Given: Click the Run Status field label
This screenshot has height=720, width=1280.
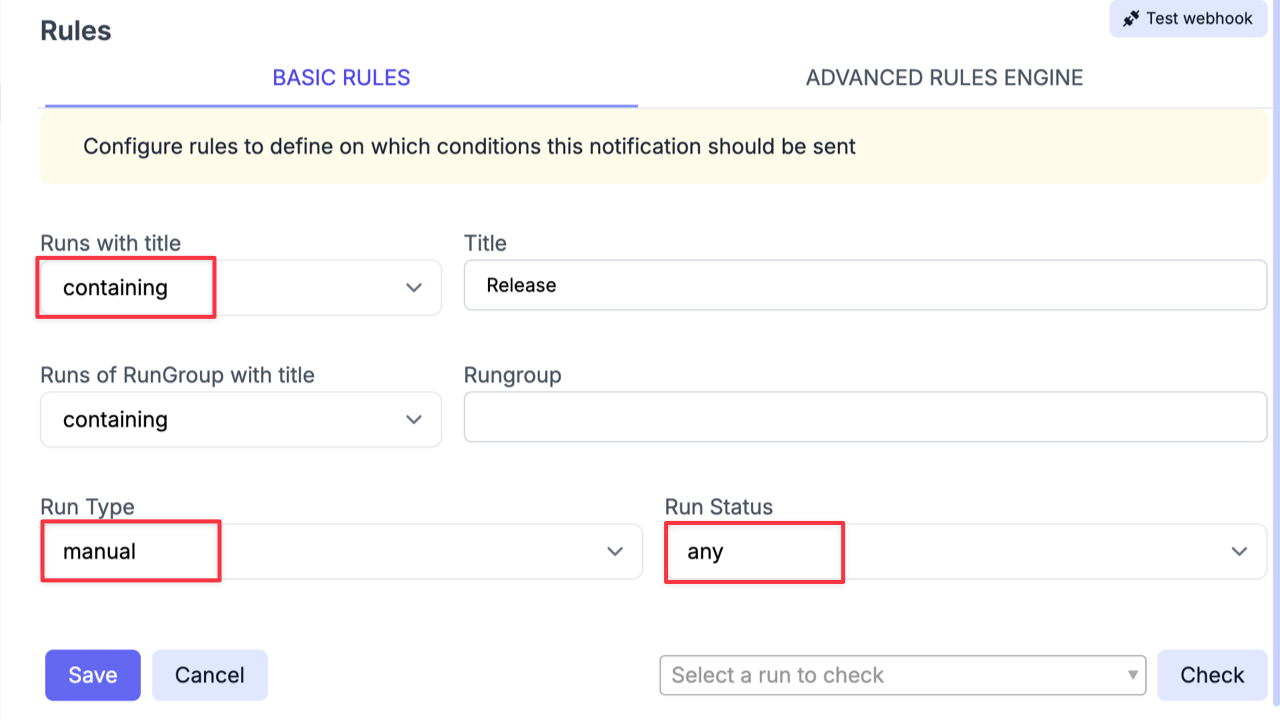Looking at the screenshot, I should pyautogui.click(x=718, y=507).
